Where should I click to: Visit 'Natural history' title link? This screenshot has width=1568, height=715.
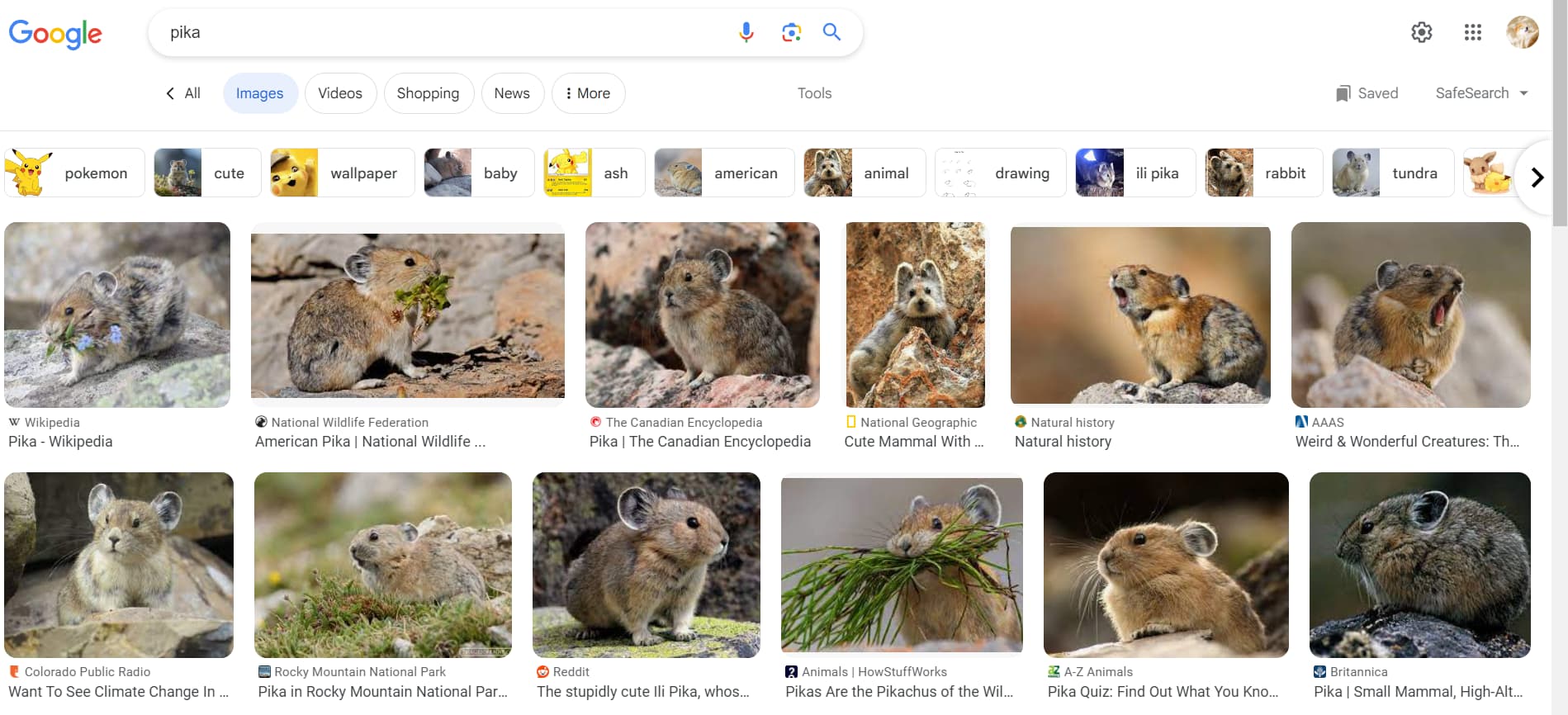pos(1063,442)
